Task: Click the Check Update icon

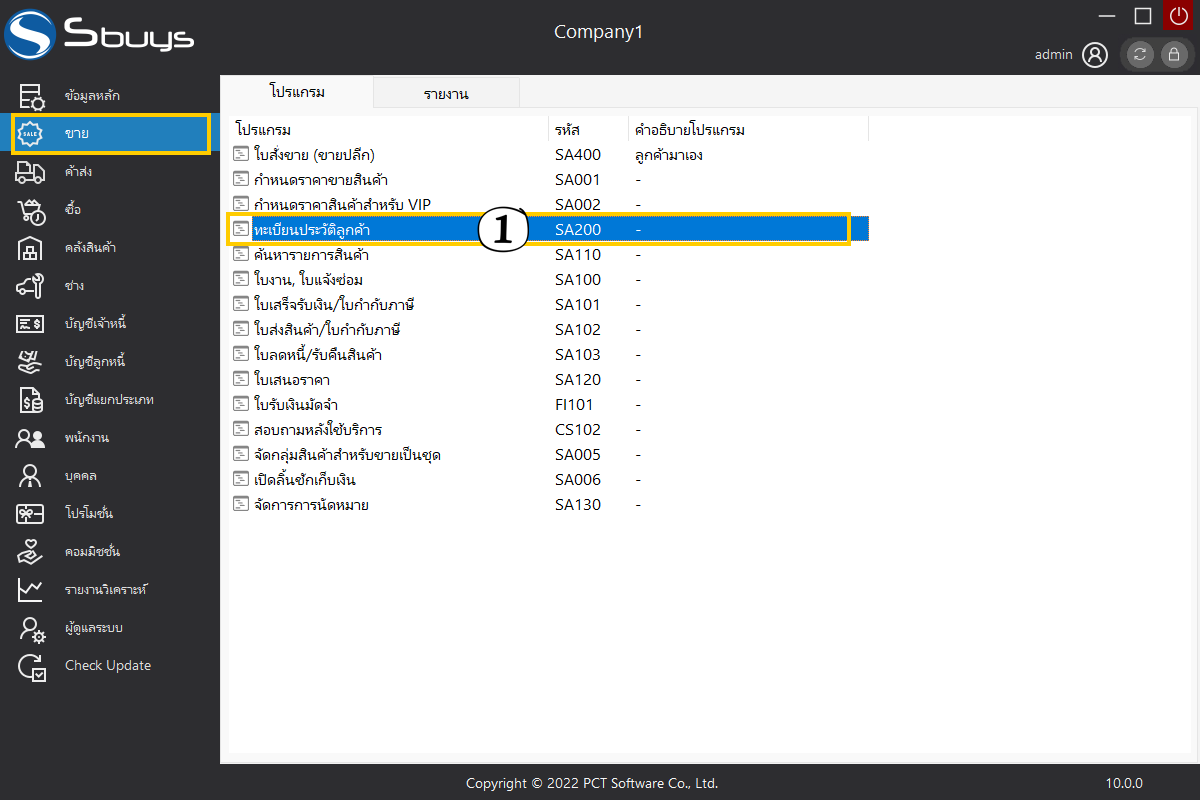Action: coord(31,666)
